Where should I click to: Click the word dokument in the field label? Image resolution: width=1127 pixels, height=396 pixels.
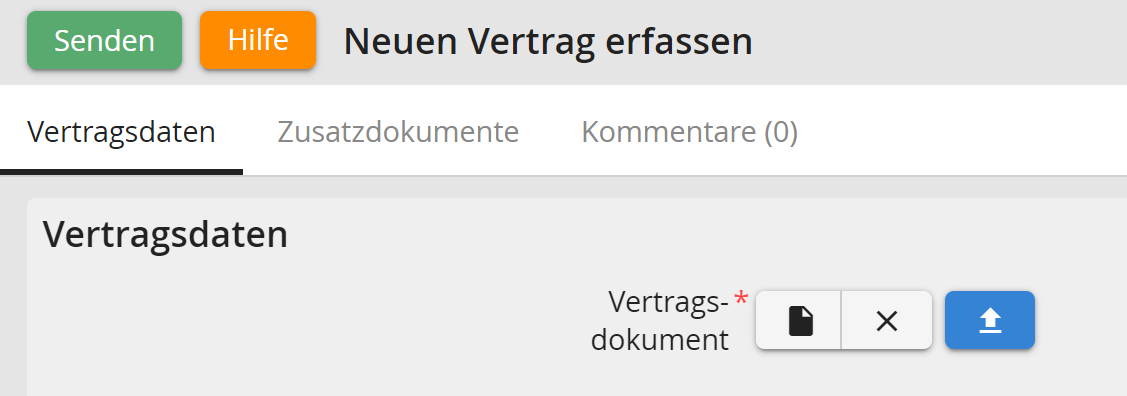point(660,339)
